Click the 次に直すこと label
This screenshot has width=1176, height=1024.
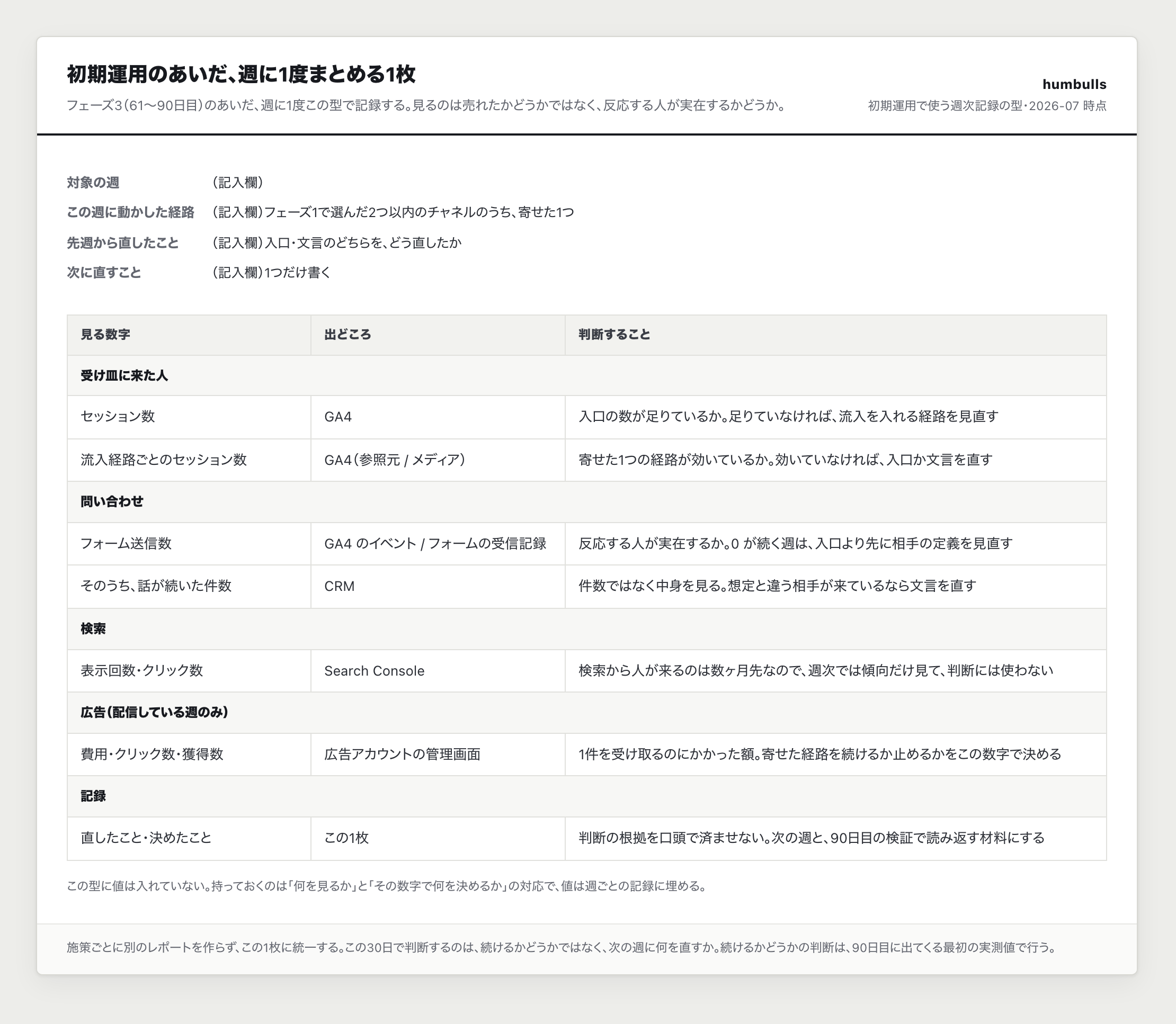pos(104,273)
